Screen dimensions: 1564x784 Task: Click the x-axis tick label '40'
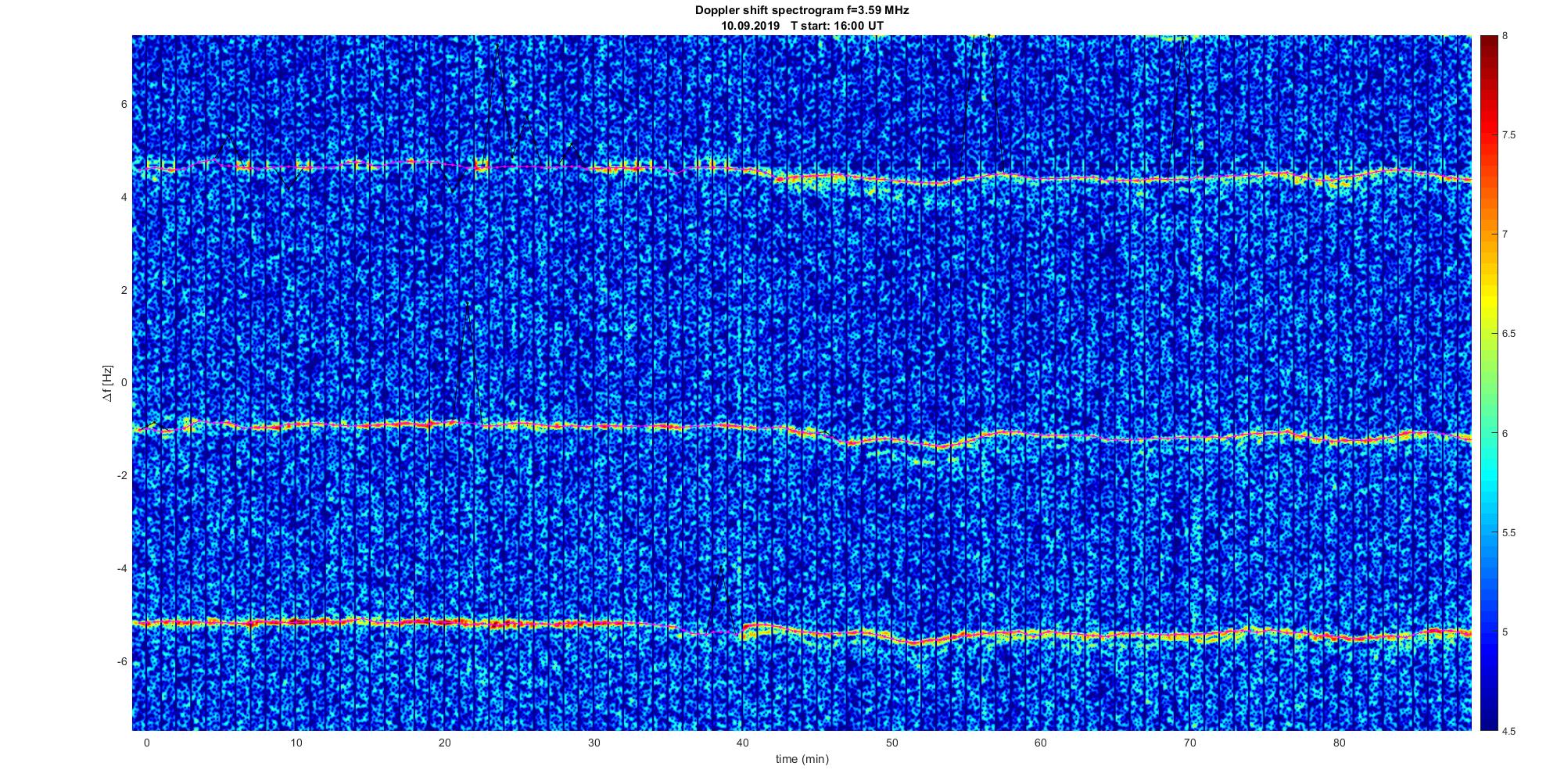742,743
